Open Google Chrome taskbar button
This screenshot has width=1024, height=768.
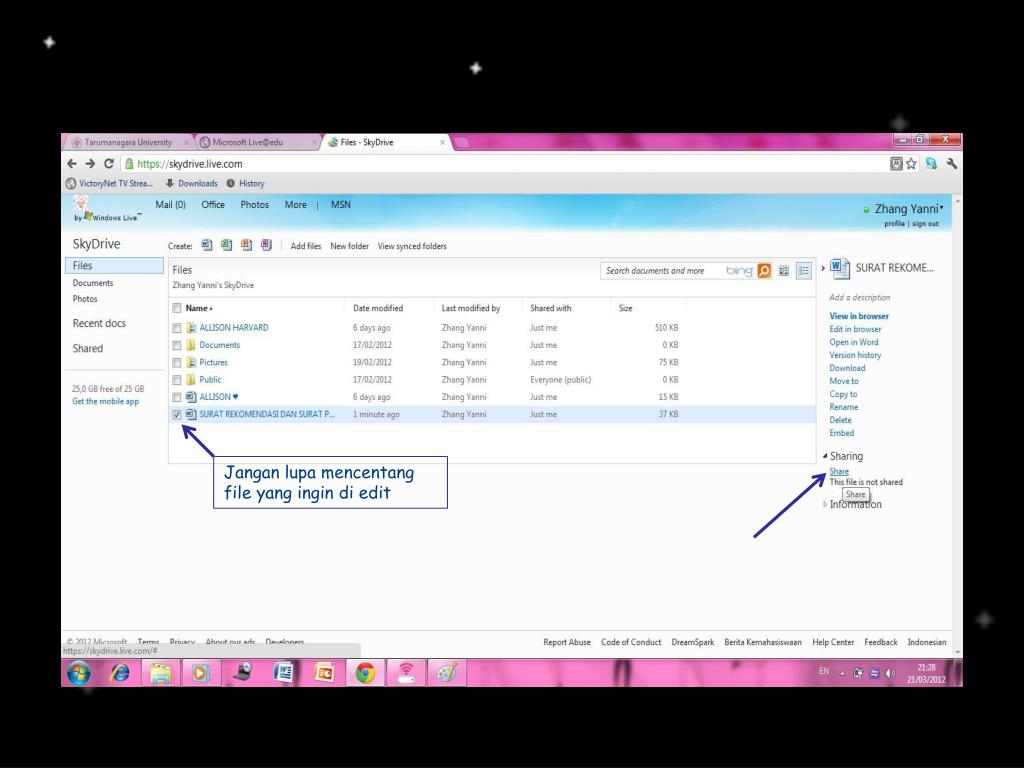(x=365, y=673)
